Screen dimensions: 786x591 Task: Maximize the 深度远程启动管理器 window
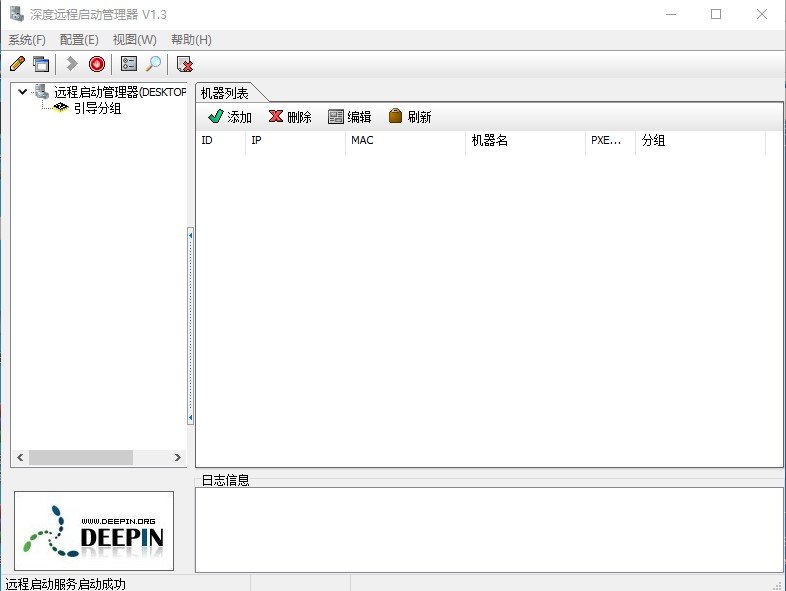click(x=716, y=14)
